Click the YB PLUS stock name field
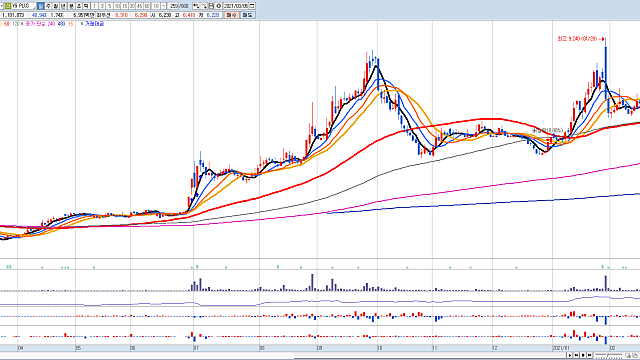Viewport: 640px width, 360px height. tap(23, 6)
